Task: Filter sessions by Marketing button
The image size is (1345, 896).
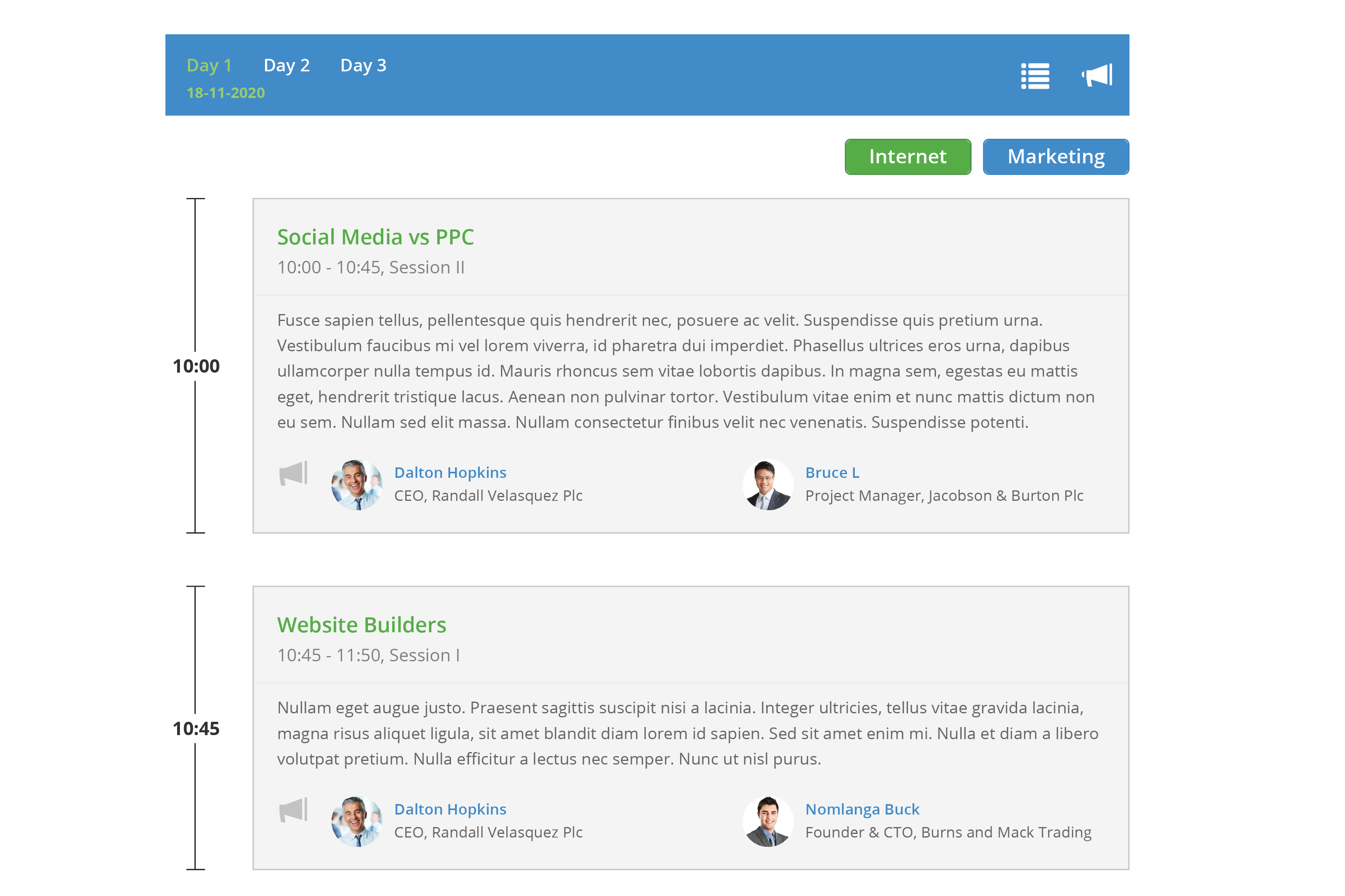Action: click(1056, 156)
